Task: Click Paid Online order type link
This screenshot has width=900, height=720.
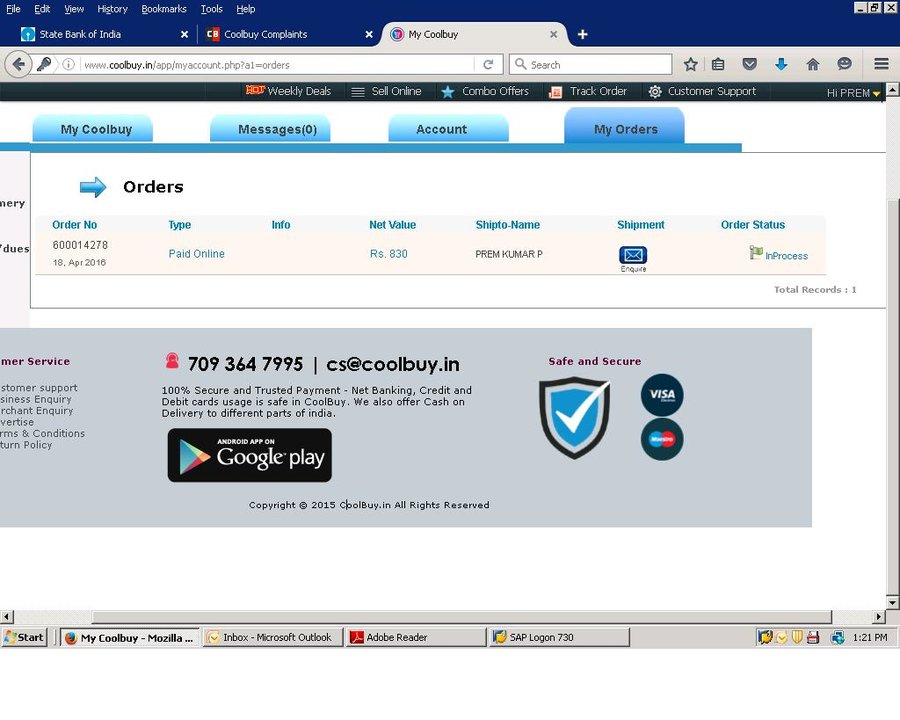Action: [x=196, y=254]
